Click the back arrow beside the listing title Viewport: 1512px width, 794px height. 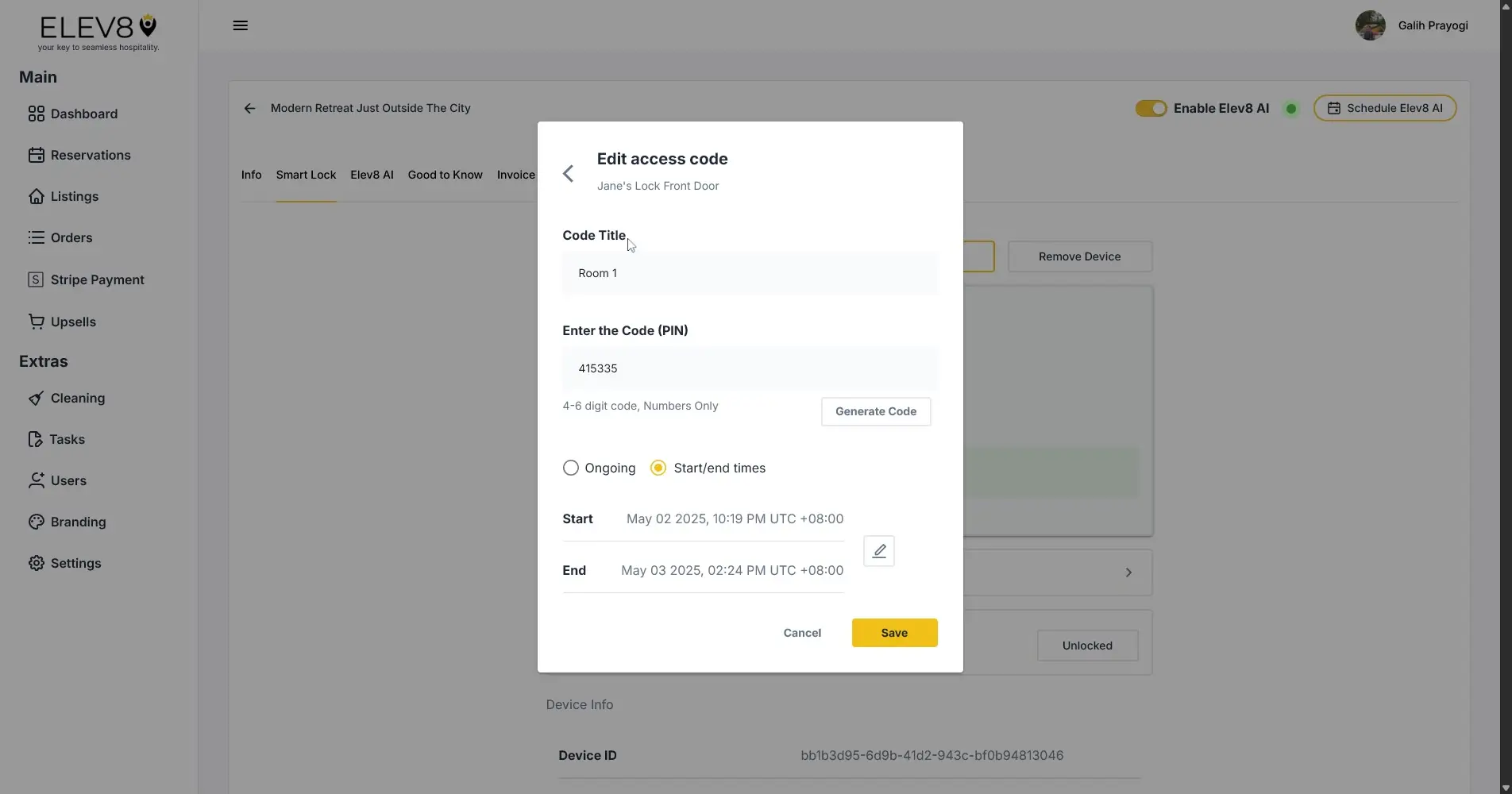pyautogui.click(x=250, y=109)
